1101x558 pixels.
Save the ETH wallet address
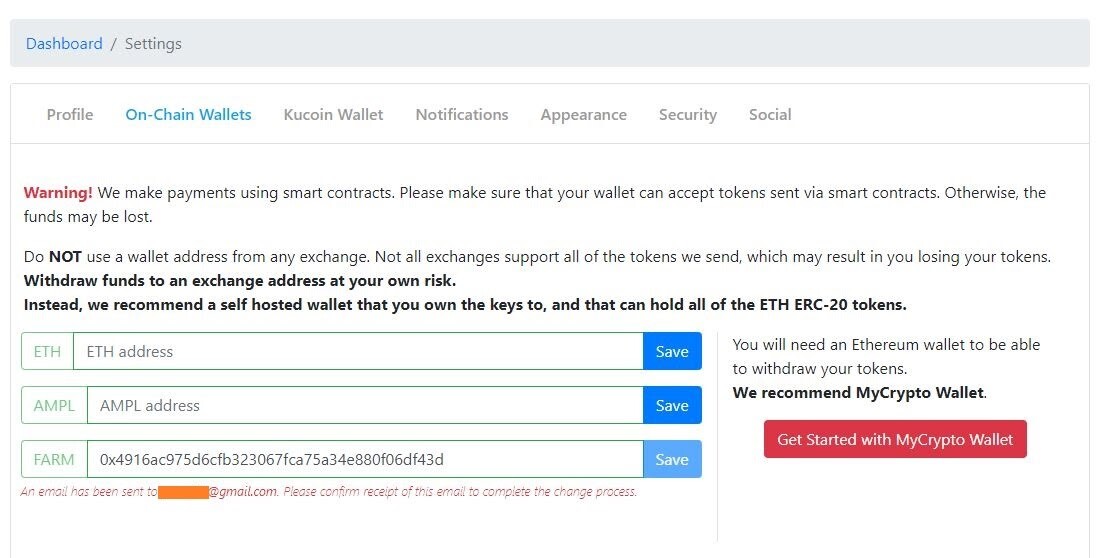(672, 351)
